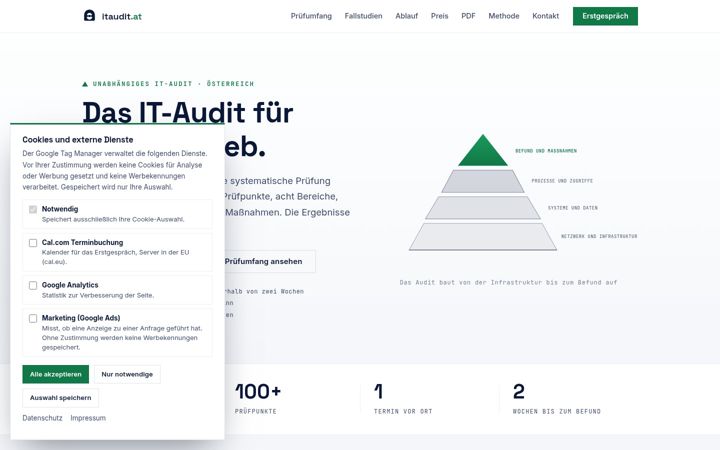Tick the Google Analytics checkbox
Image resolution: width=720 pixels, height=450 pixels.
(33, 286)
